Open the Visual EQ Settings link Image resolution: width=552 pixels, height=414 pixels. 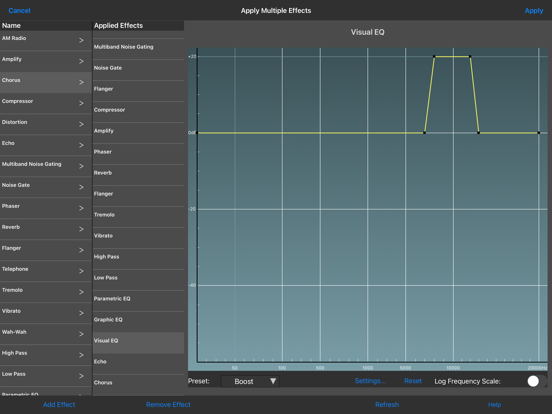(370, 381)
